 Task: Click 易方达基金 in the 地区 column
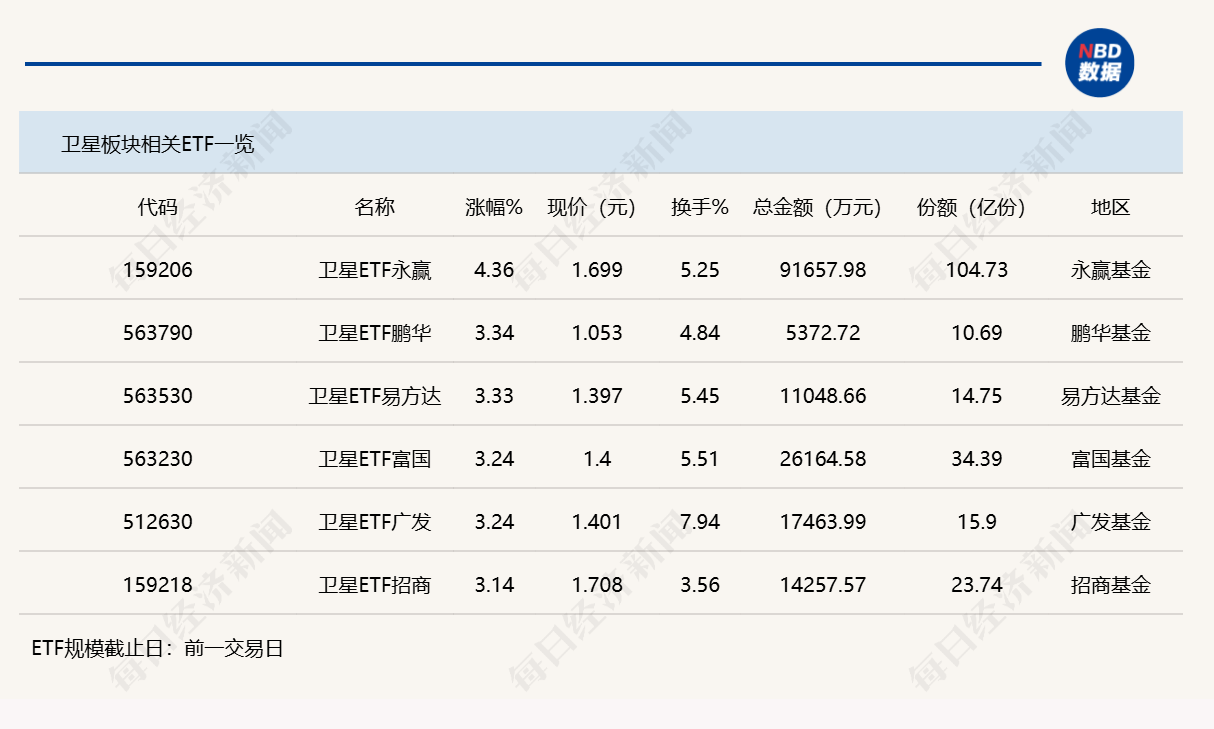[1110, 396]
